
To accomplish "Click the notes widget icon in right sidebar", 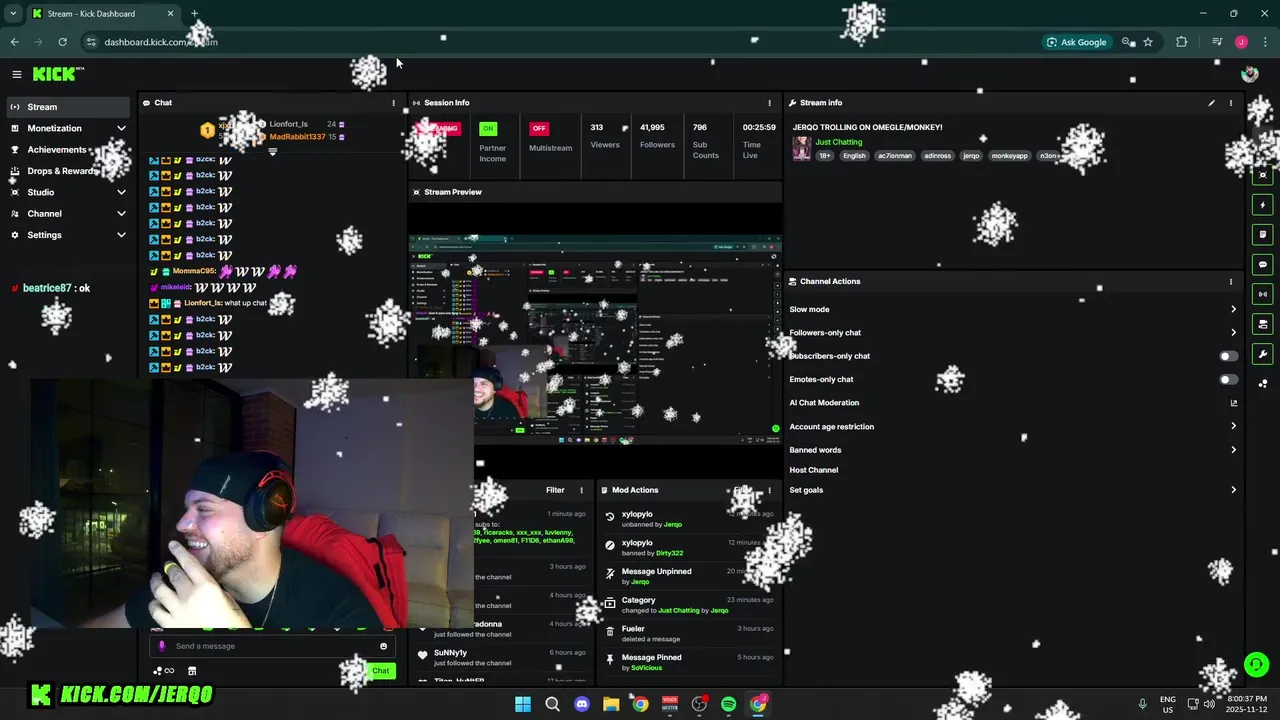I will point(1263,235).
